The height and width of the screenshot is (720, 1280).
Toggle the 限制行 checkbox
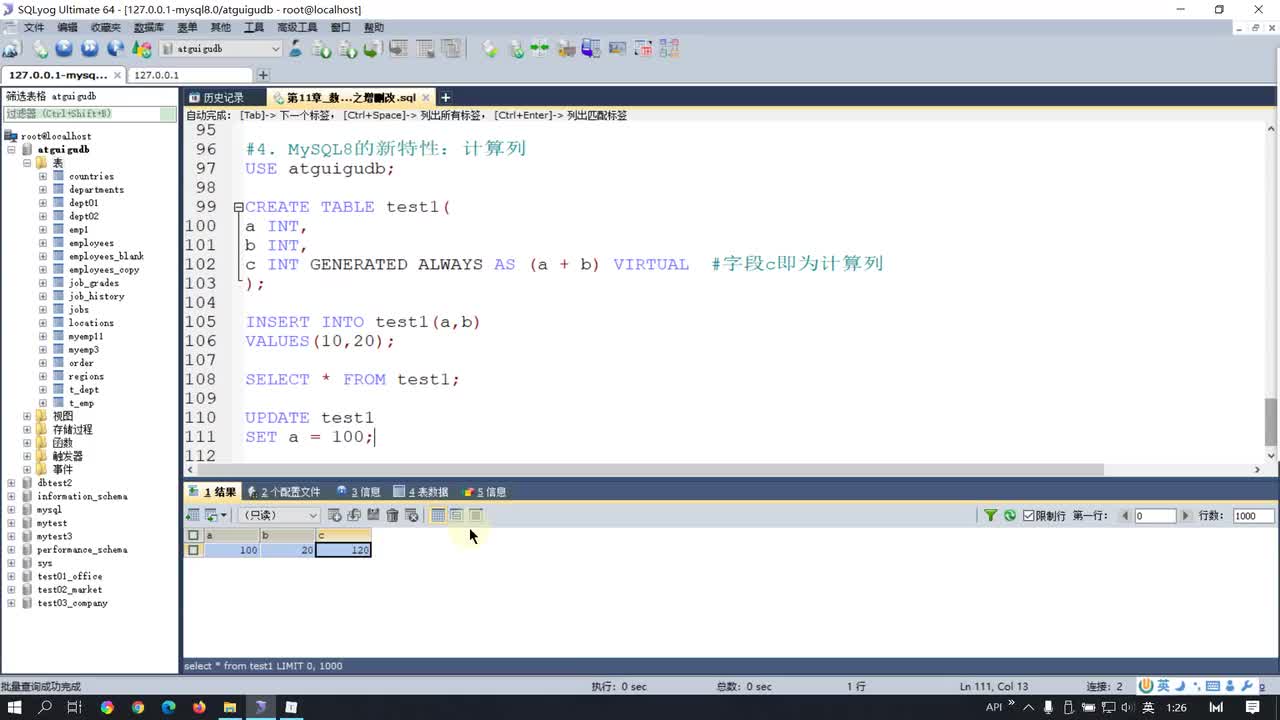pyautogui.click(x=1028, y=516)
